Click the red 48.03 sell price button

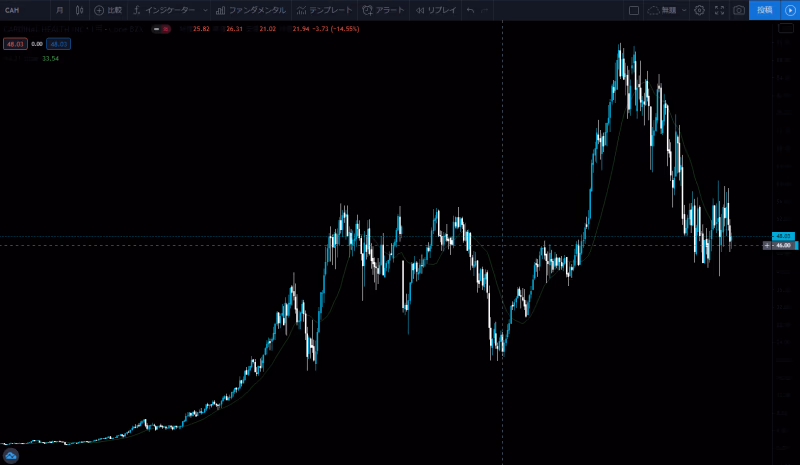[15, 44]
